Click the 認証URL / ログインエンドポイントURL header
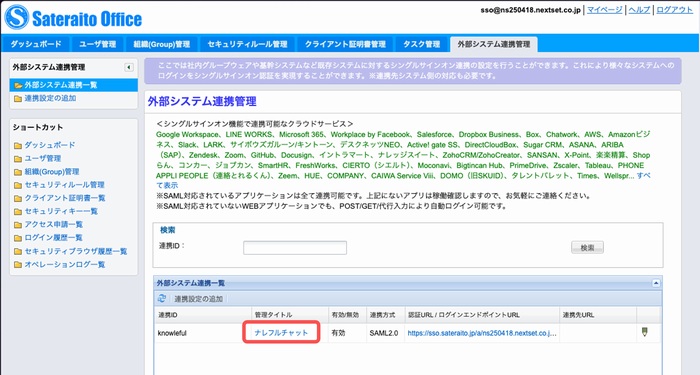The width and height of the screenshot is (700, 375). (x=482, y=315)
